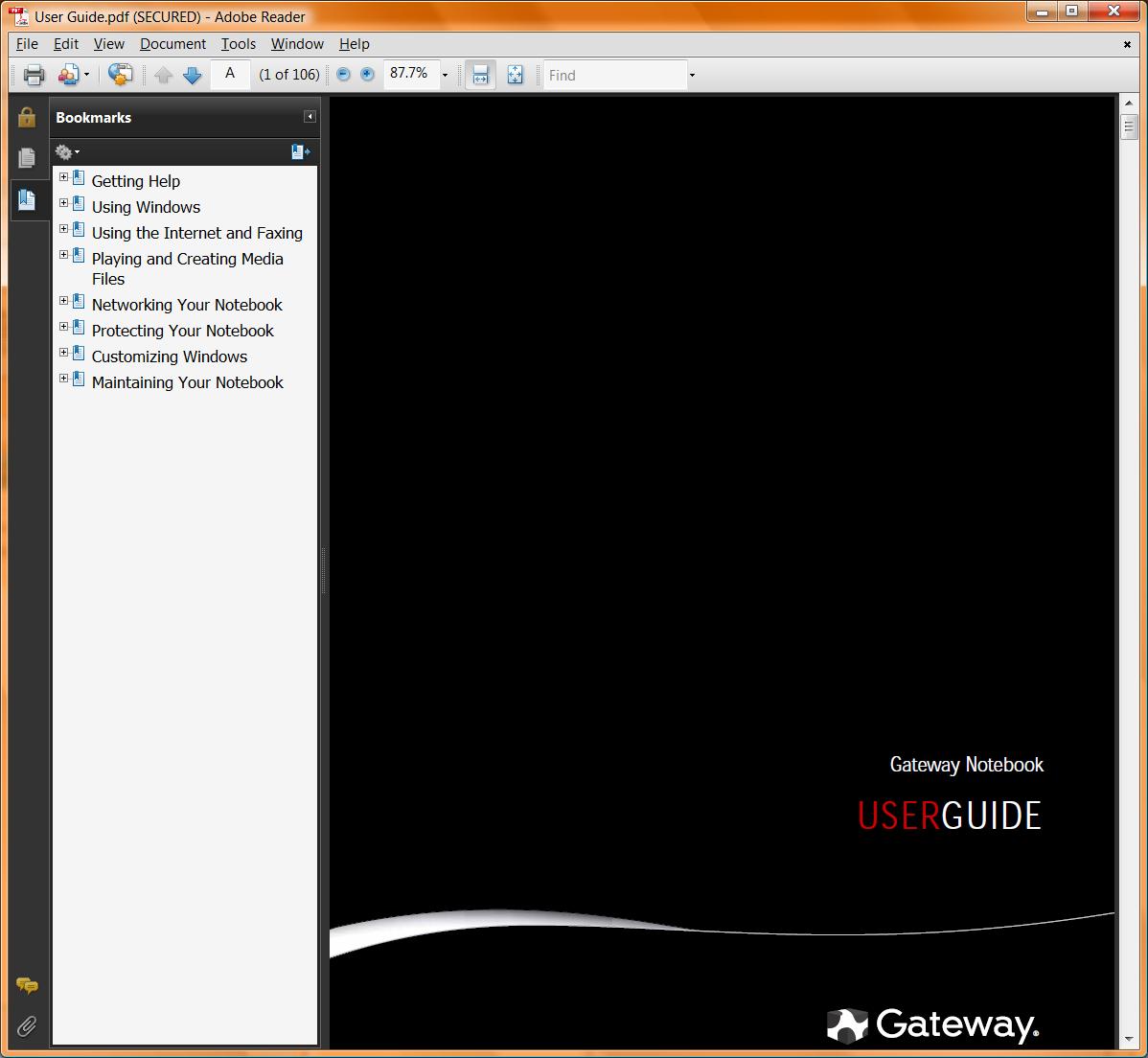
Task: Open the Edit menu
Action: click(x=66, y=44)
